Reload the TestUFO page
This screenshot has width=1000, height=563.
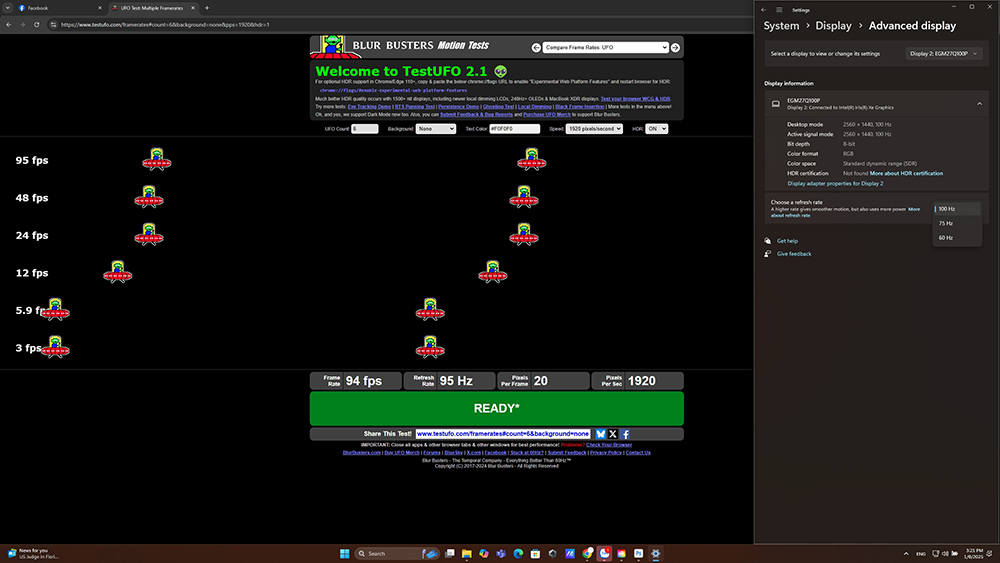pos(36,25)
